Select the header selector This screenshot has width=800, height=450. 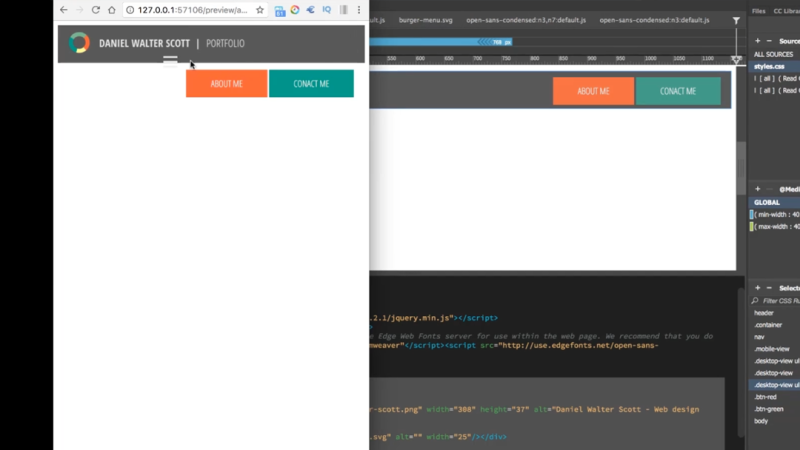click(x=764, y=313)
